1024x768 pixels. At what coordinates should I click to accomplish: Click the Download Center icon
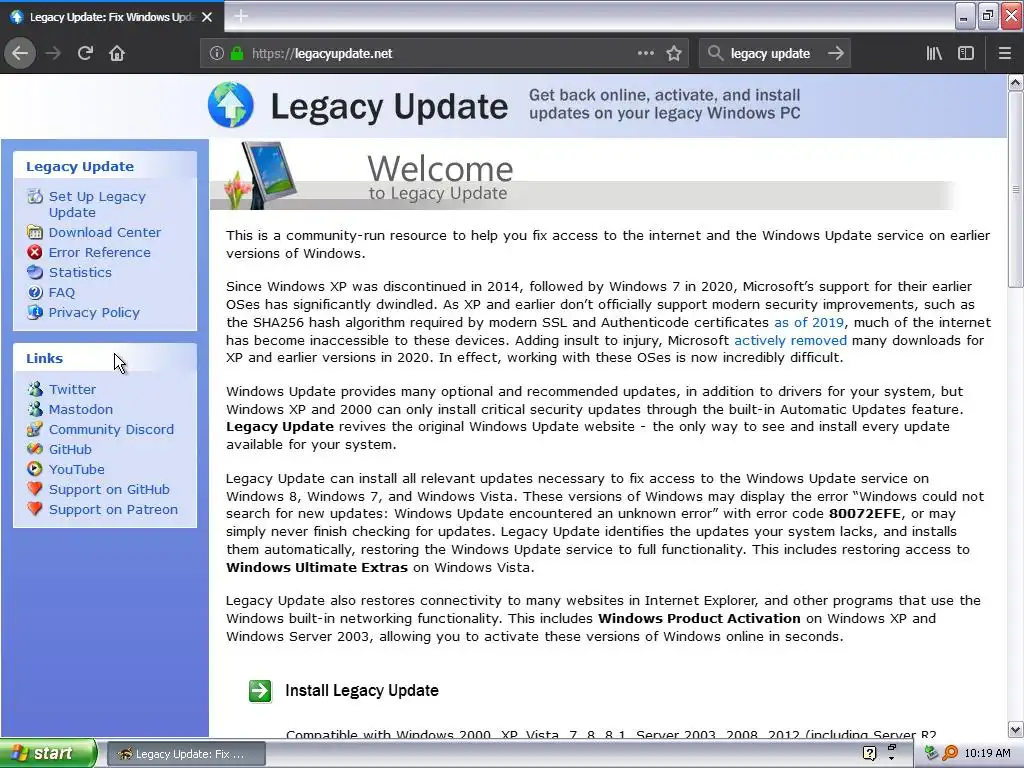(35, 232)
